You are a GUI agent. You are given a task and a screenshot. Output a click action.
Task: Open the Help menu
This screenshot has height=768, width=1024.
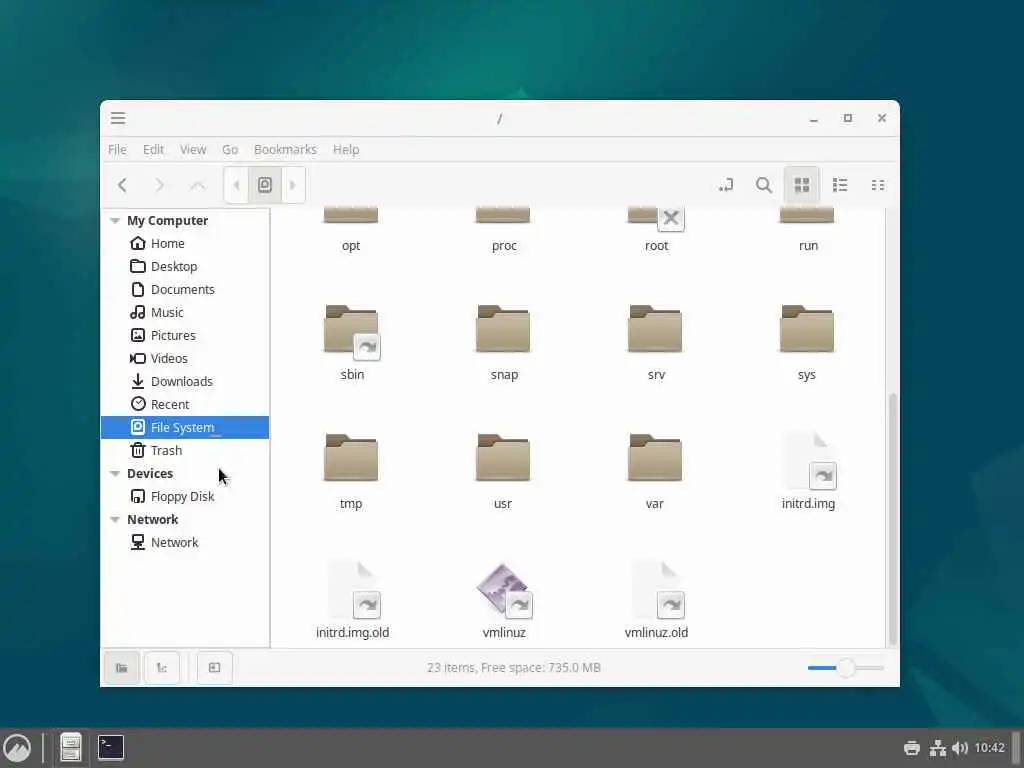(346, 150)
